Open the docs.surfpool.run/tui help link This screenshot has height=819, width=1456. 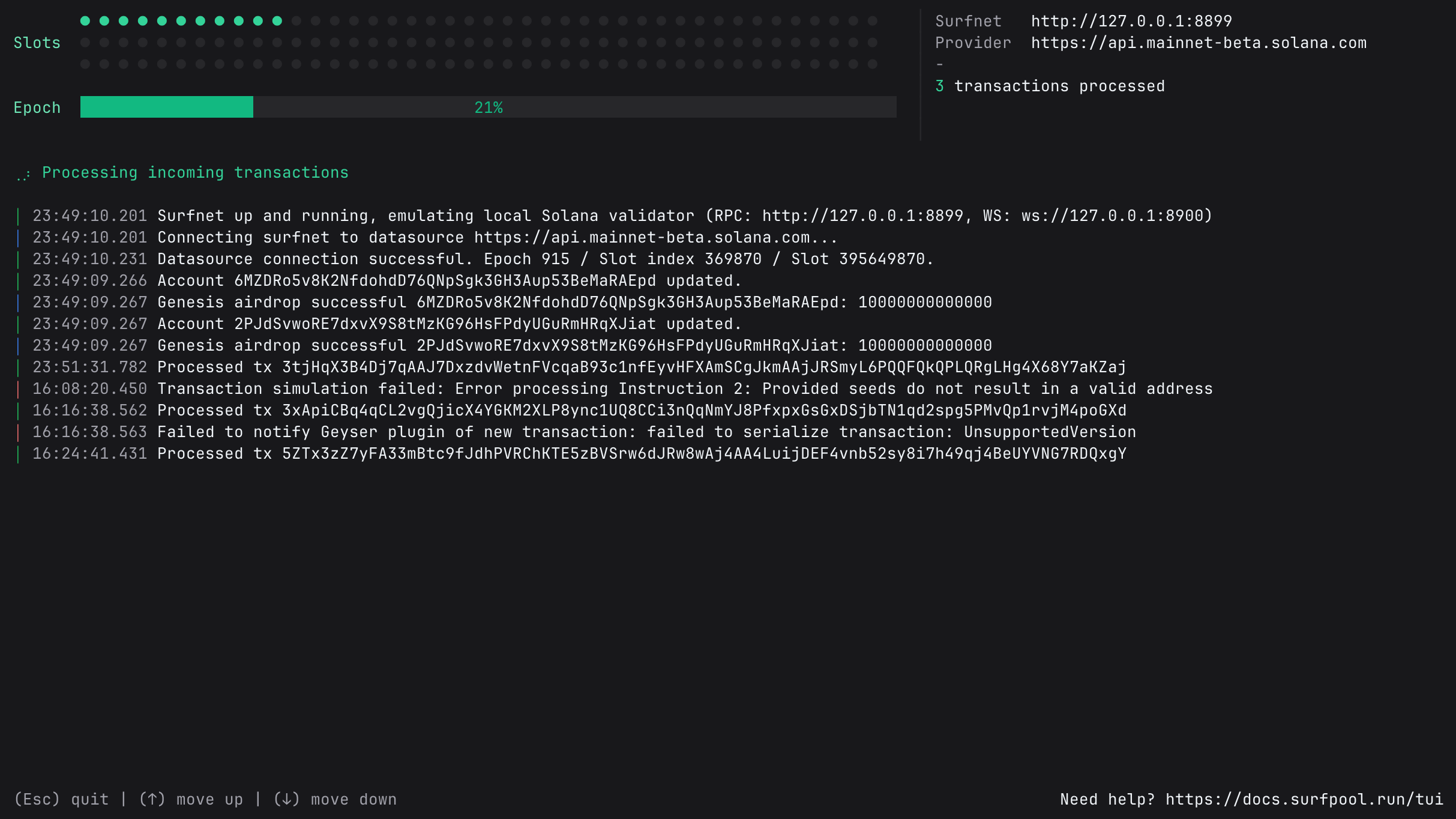tap(1304, 799)
